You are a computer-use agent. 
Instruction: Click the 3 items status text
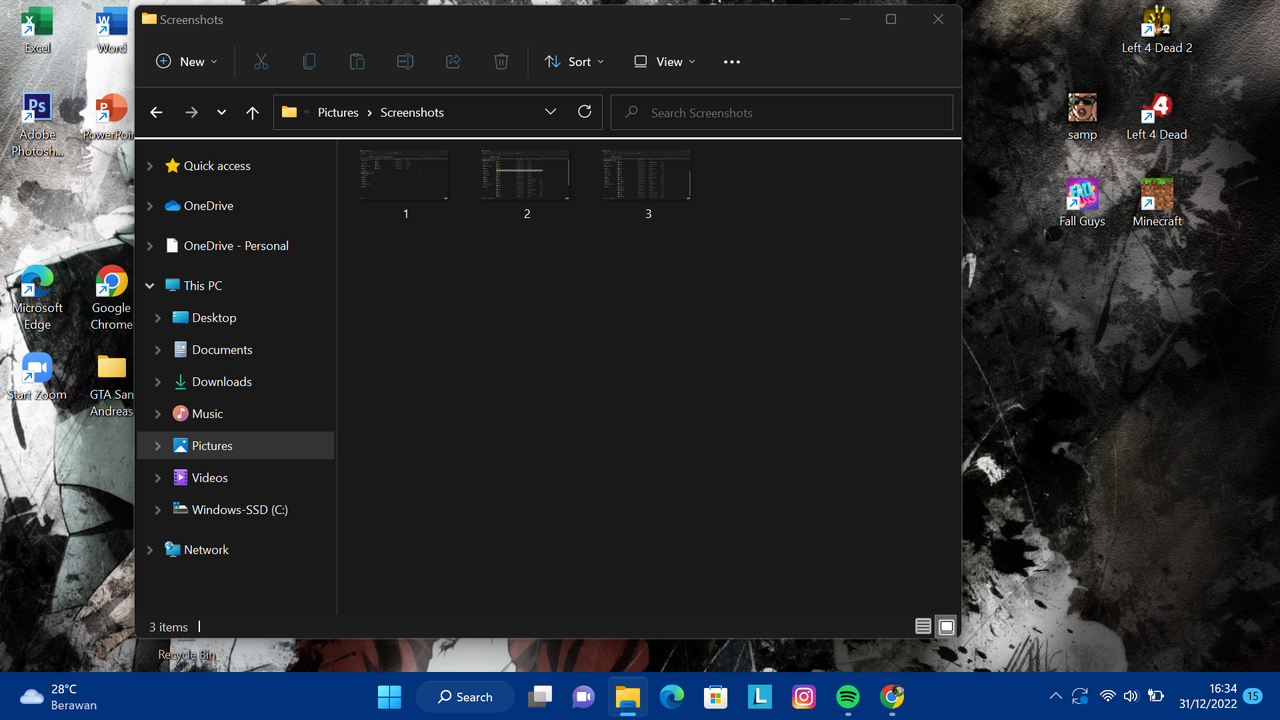[168, 627]
